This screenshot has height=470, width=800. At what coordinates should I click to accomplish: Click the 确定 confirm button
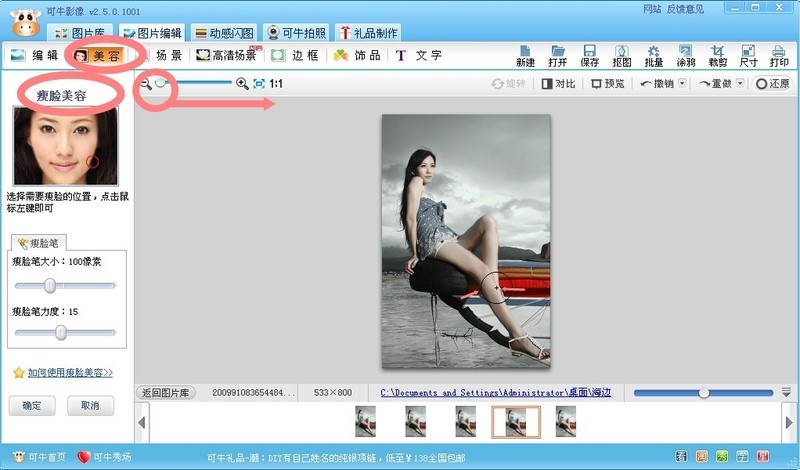pos(32,406)
